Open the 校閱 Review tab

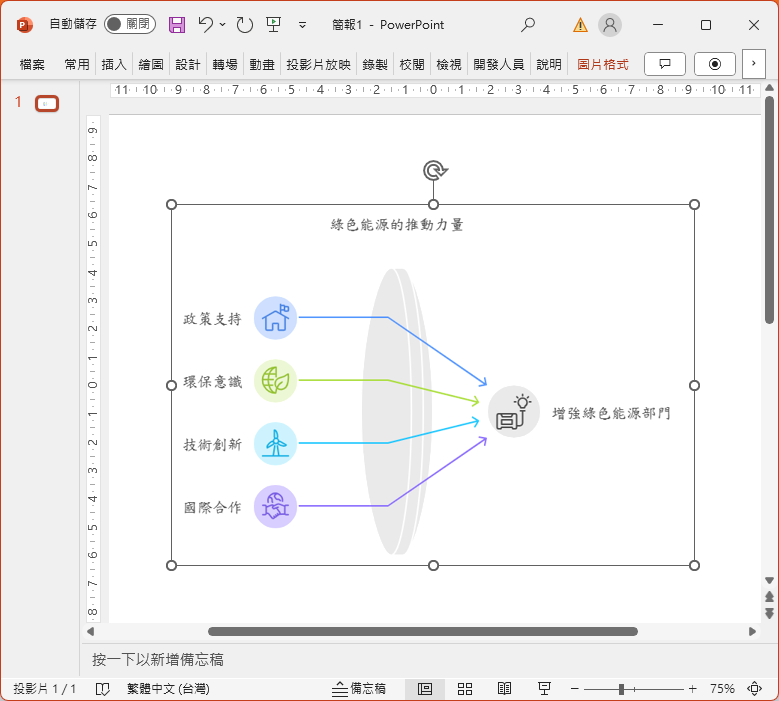[x=412, y=65]
